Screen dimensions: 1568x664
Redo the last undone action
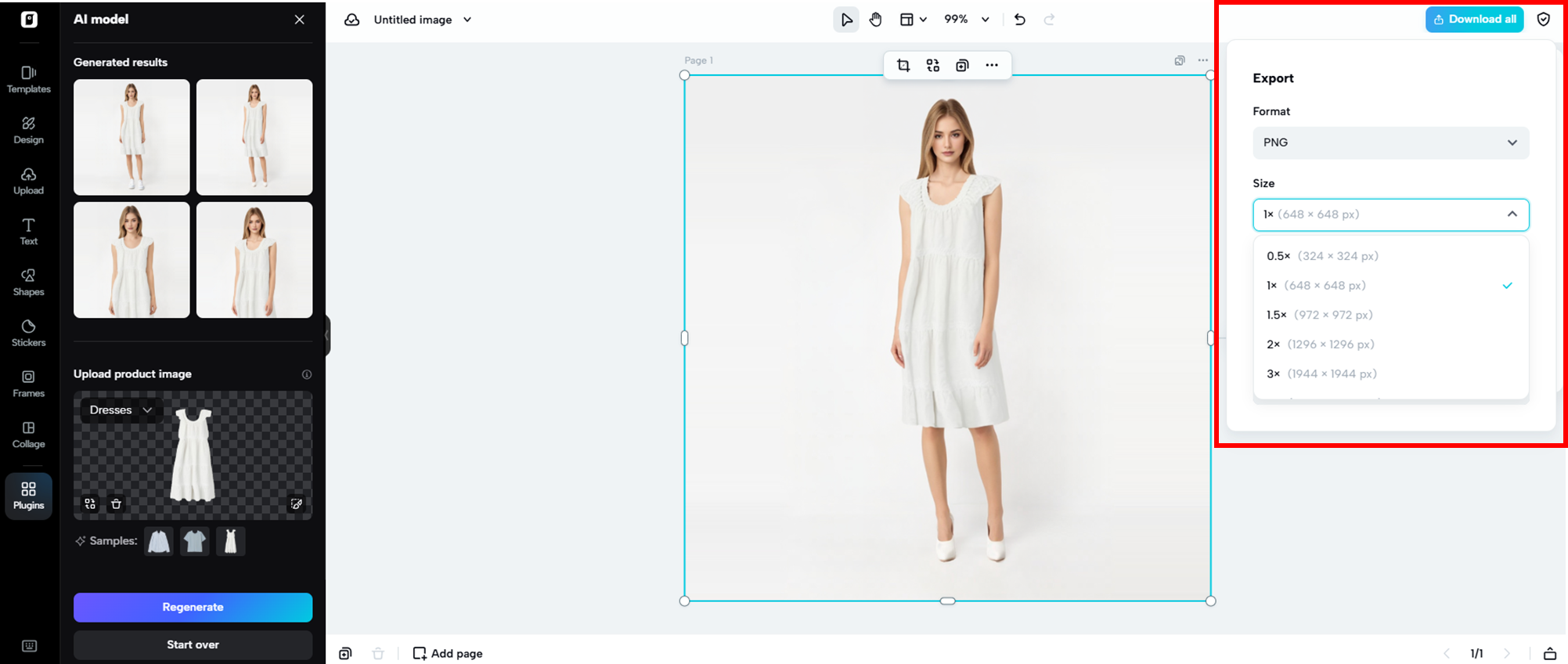click(x=1049, y=20)
